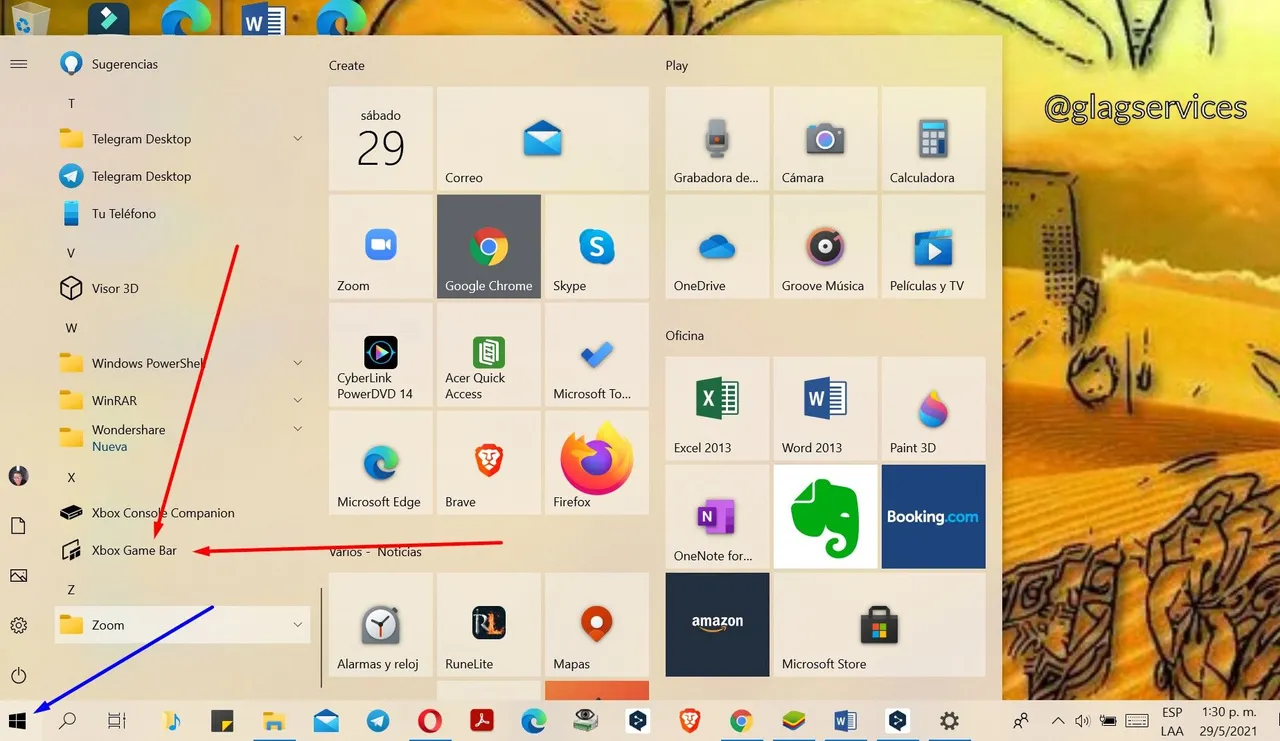This screenshot has height=741, width=1280.
Task: Launch the Brave tile in Start menu
Action: (489, 463)
